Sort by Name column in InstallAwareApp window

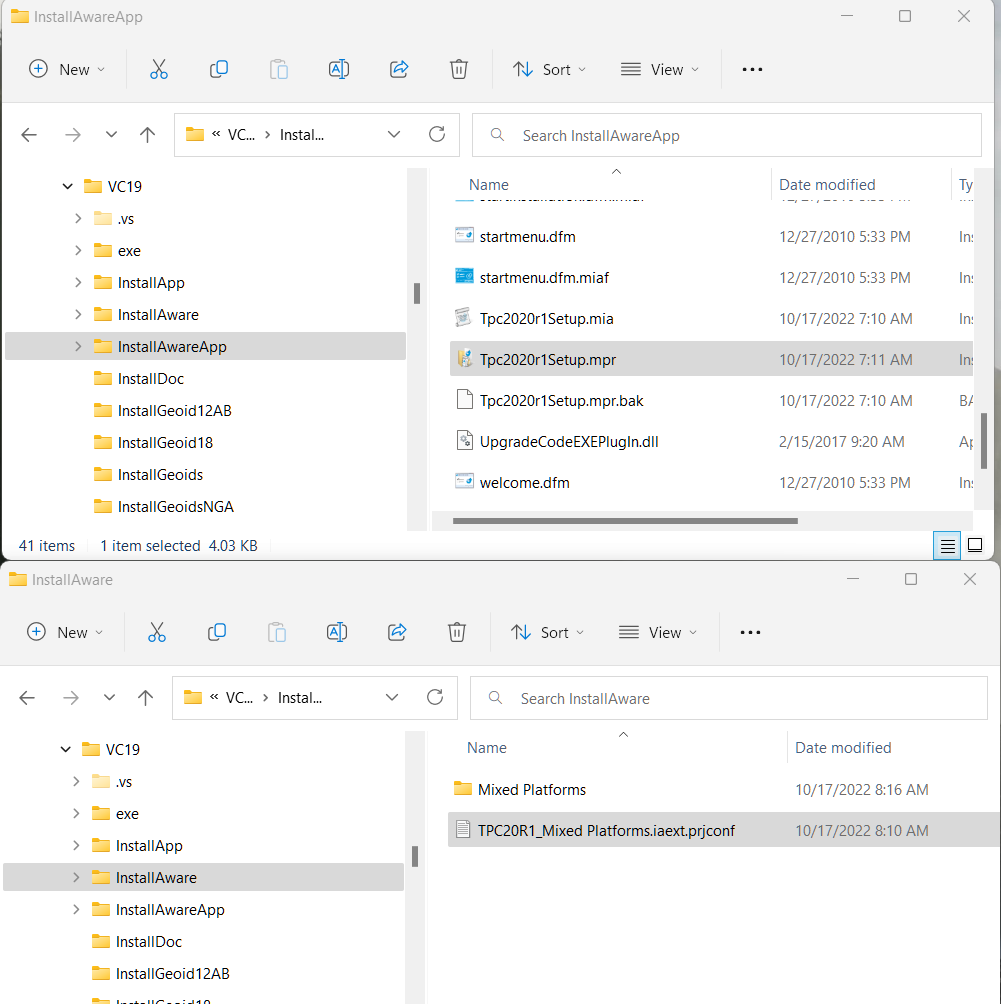[489, 184]
